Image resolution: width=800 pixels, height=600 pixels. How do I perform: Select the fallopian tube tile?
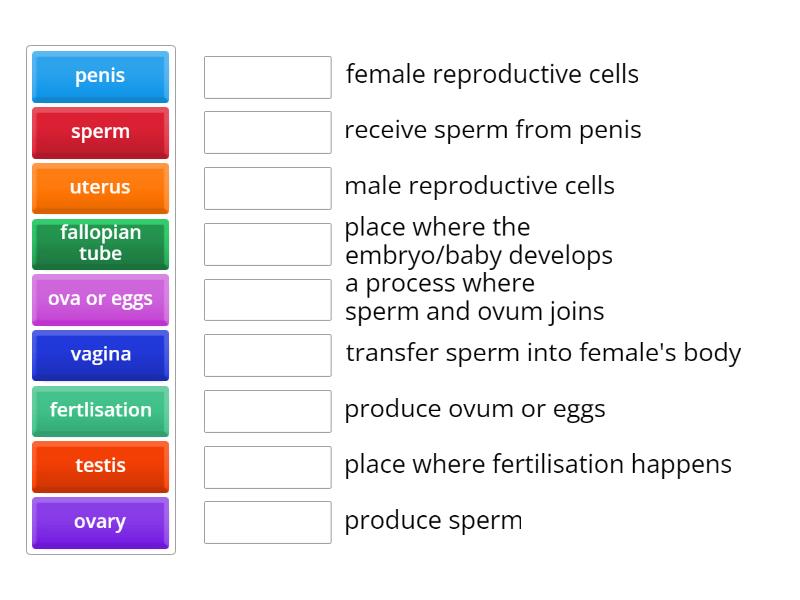(100, 244)
